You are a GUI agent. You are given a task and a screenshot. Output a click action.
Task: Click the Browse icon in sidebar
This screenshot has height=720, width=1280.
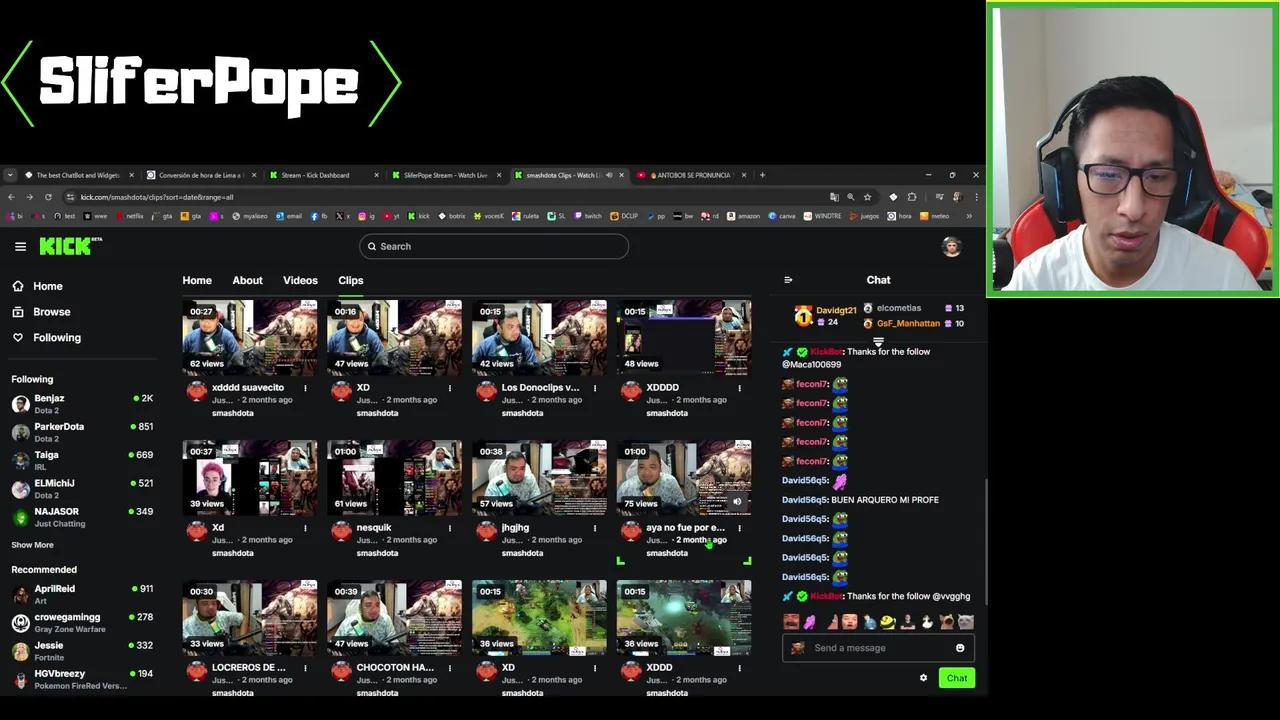pyautogui.click(x=18, y=312)
